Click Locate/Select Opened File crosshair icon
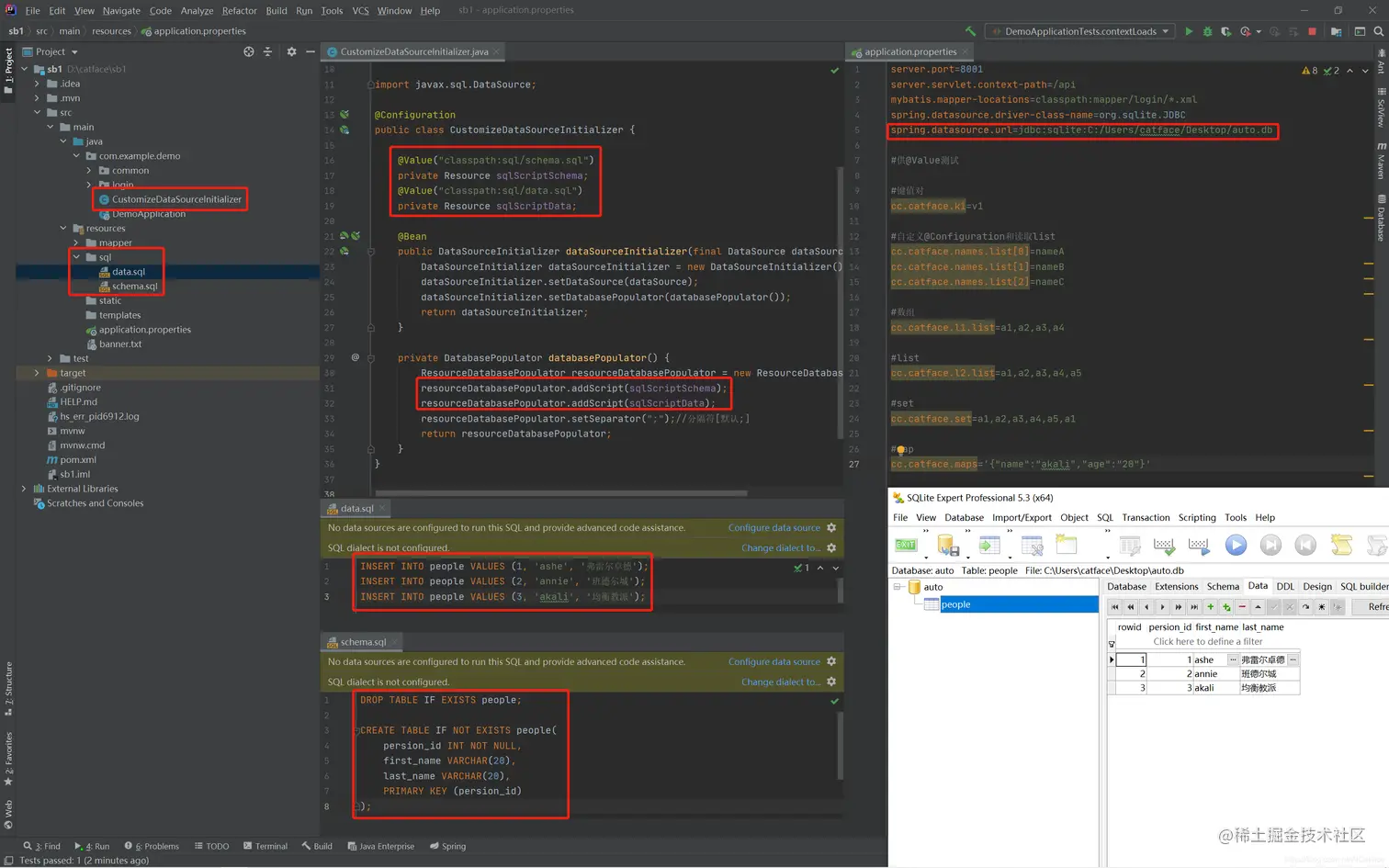This screenshot has height=868, width=1389. (x=248, y=52)
